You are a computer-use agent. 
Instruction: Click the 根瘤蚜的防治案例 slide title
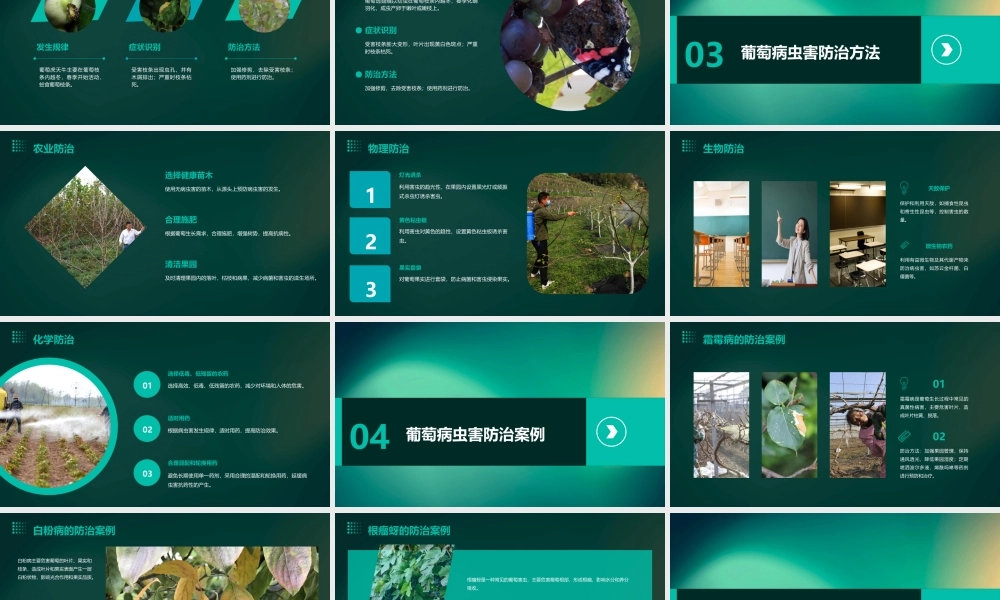409,530
